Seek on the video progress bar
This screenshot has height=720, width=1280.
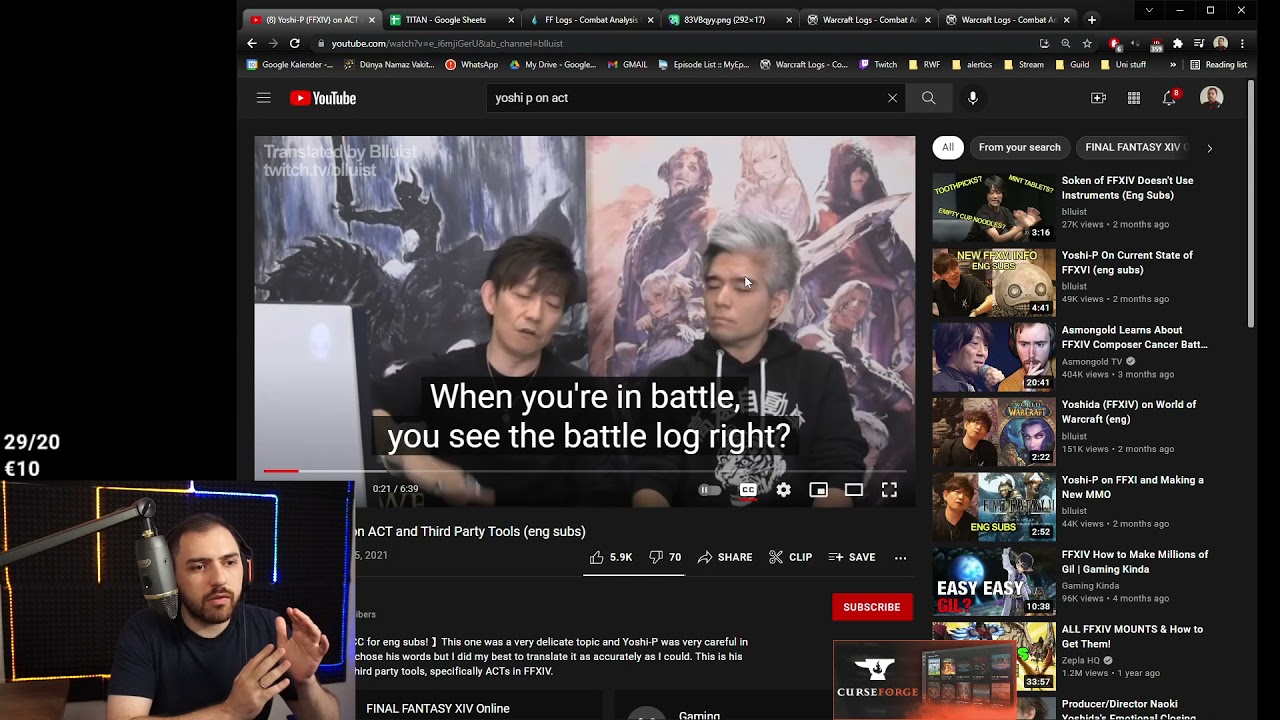point(584,471)
